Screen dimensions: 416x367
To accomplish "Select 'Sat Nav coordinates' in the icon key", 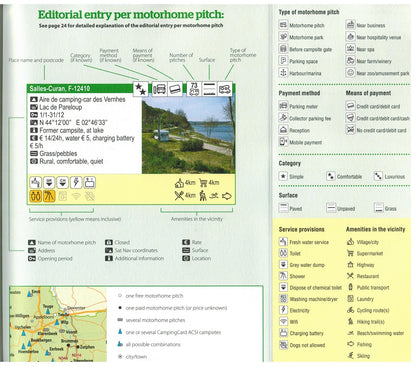I will point(136,250).
